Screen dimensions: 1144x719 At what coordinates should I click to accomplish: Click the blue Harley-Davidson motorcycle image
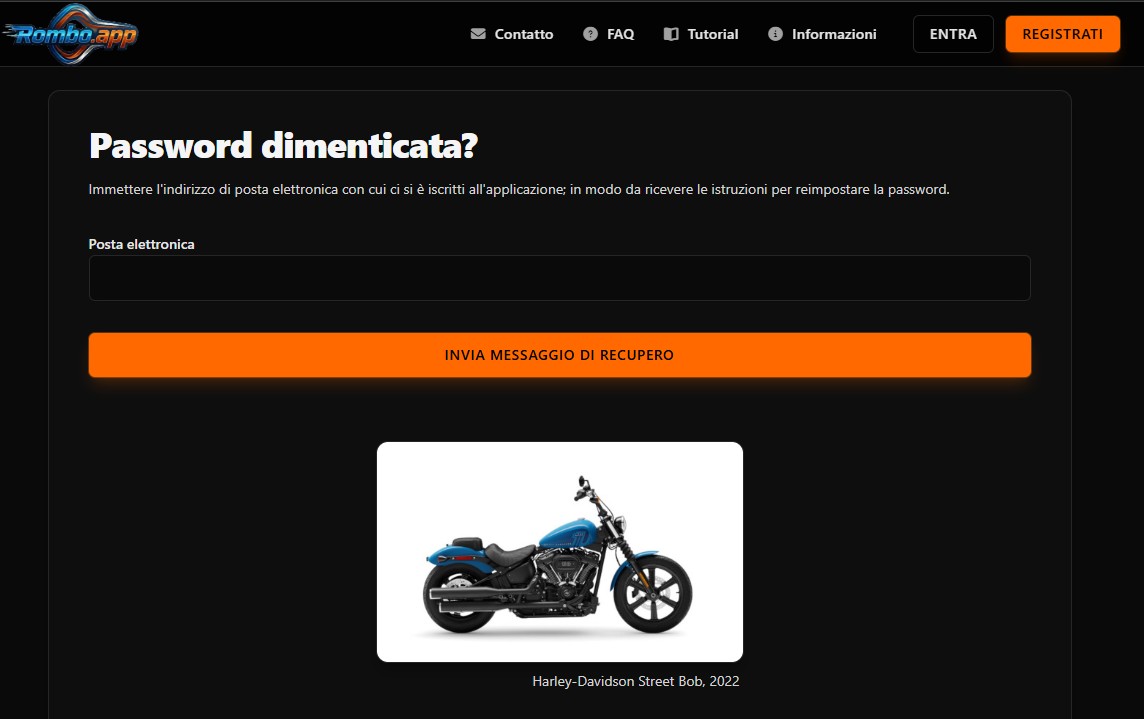(560, 552)
